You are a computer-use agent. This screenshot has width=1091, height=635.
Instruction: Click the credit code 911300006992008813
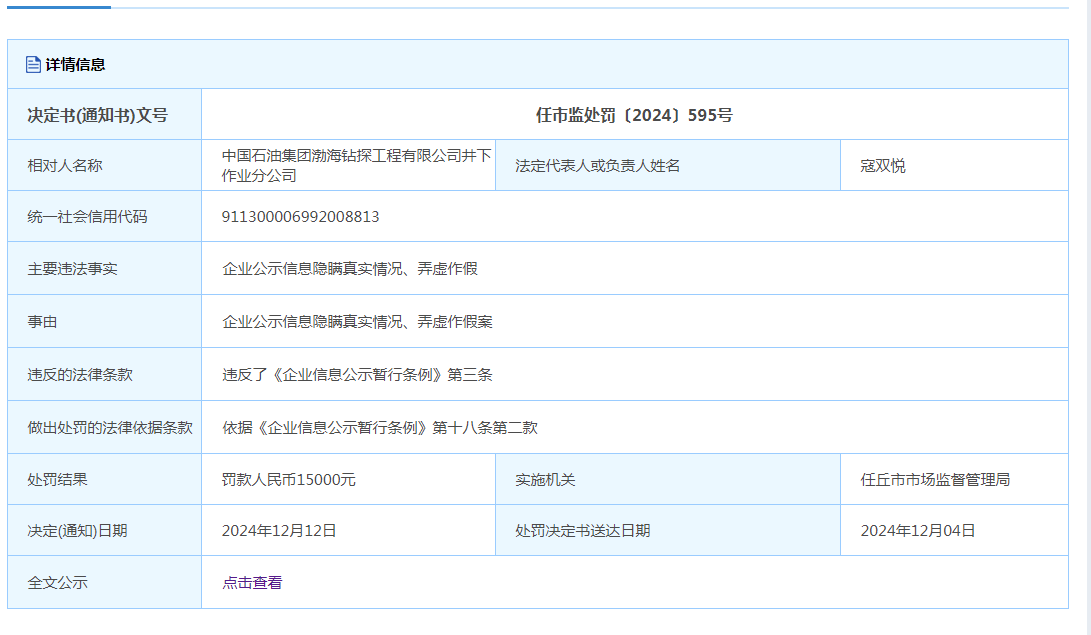click(301, 217)
